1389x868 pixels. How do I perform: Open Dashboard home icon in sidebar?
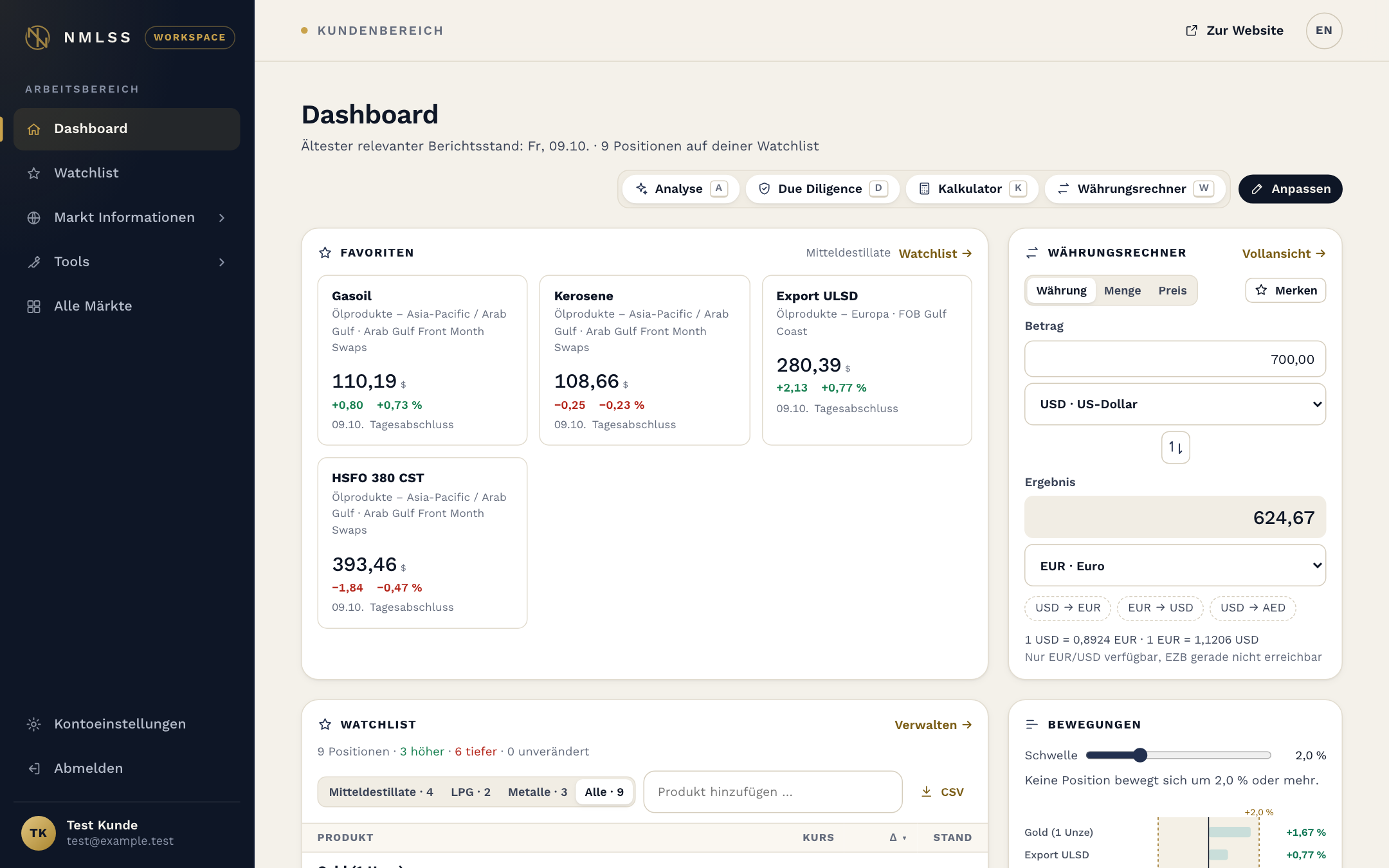[x=34, y=129]
